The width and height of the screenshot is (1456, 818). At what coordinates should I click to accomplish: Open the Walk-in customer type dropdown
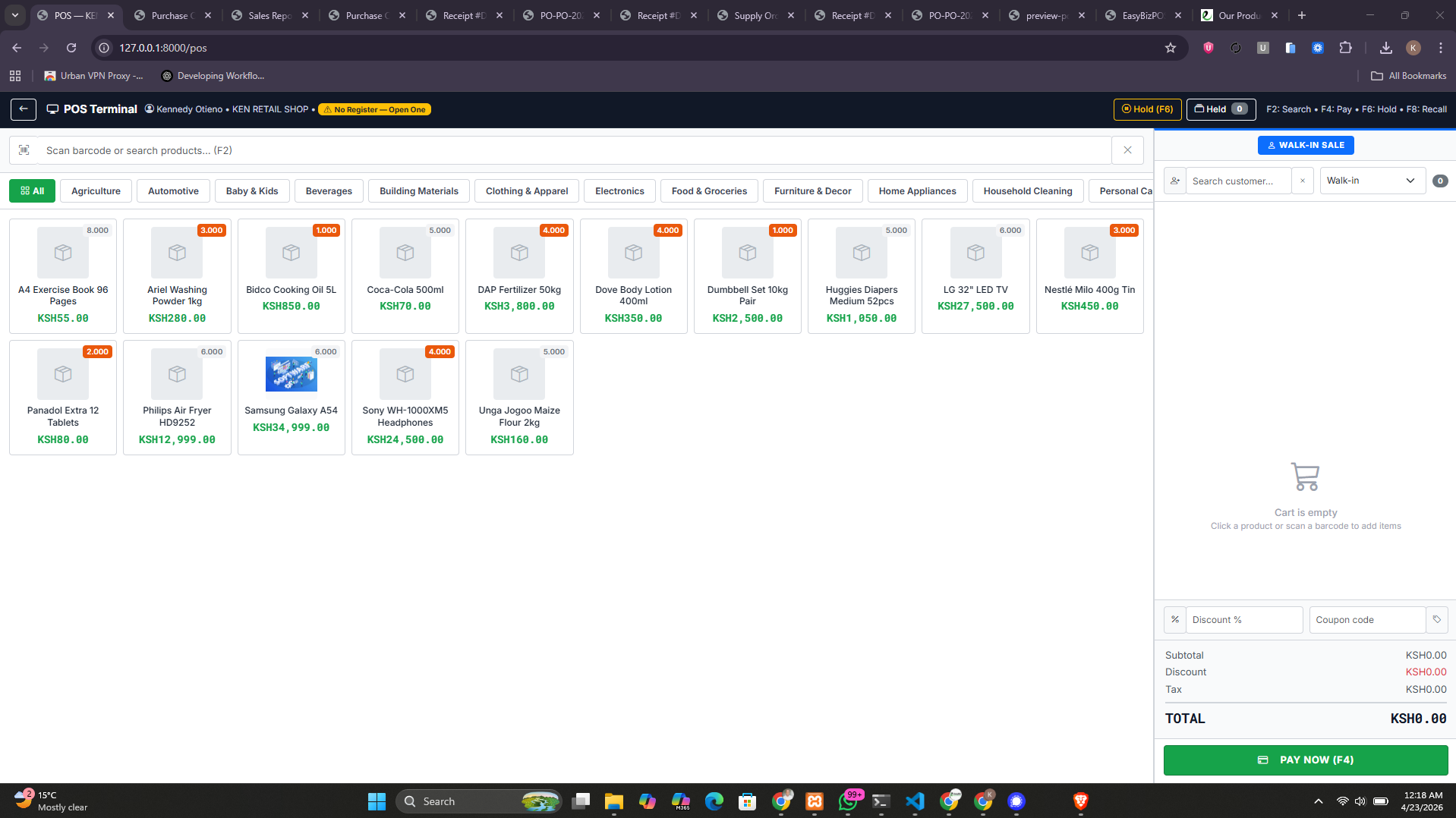click(1372, 181)
